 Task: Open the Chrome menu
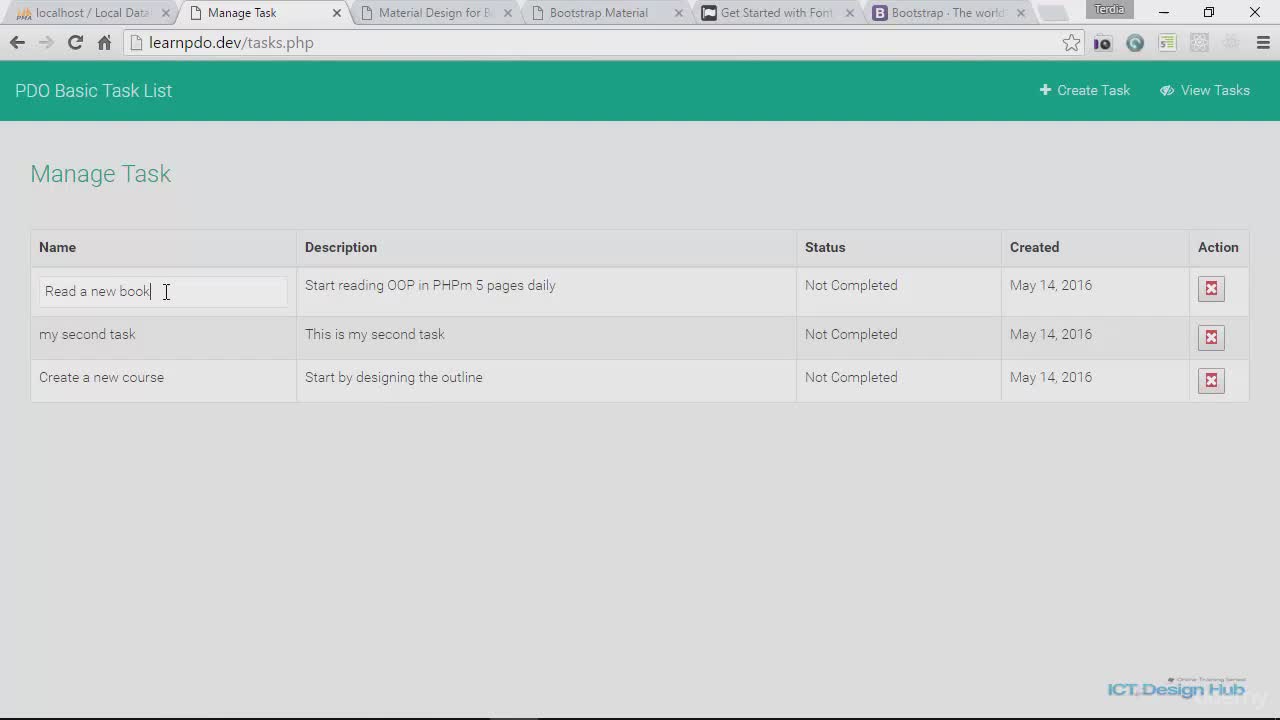[1262, 43]
